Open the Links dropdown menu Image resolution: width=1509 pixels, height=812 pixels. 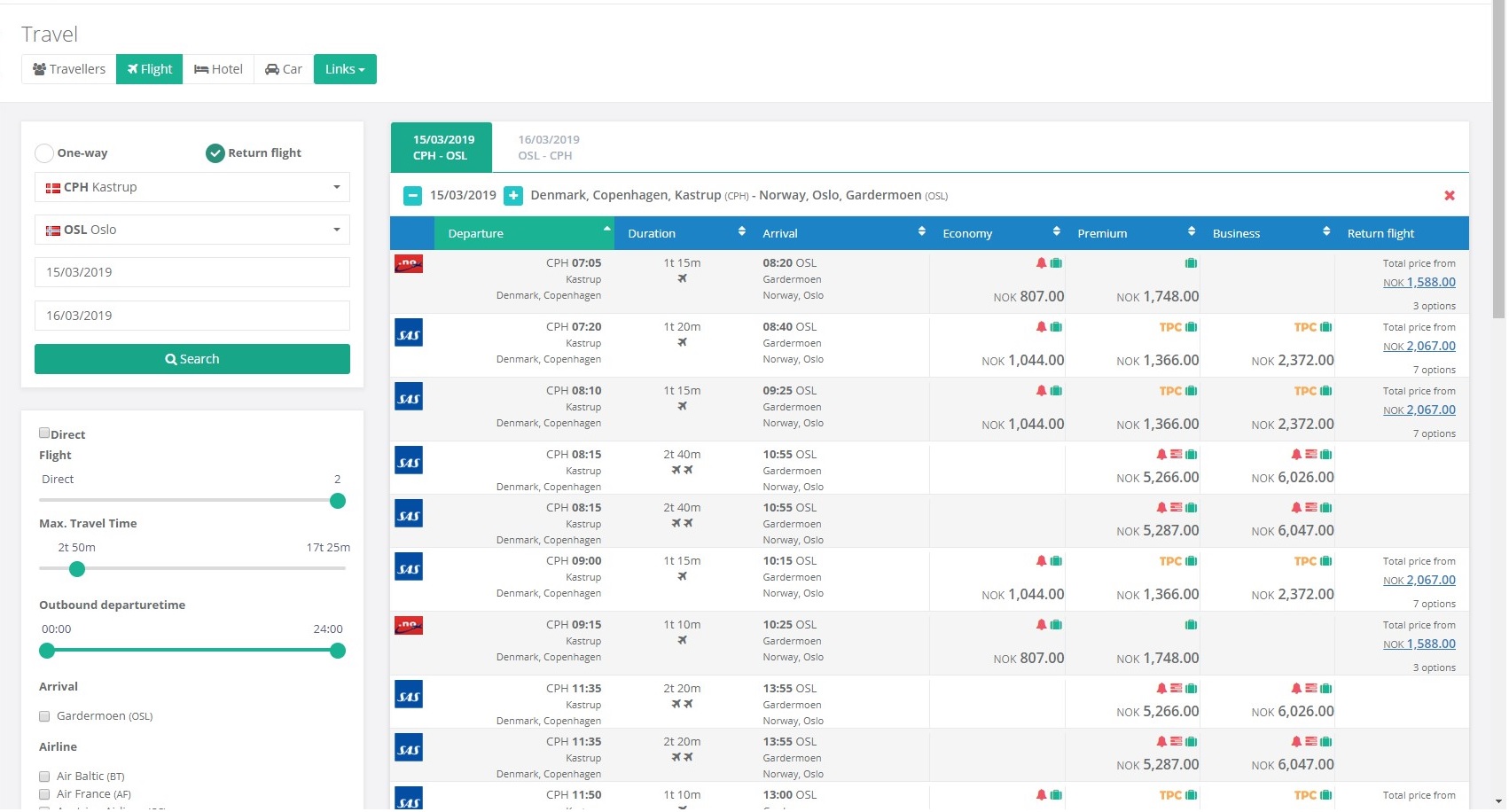(345, 69)
